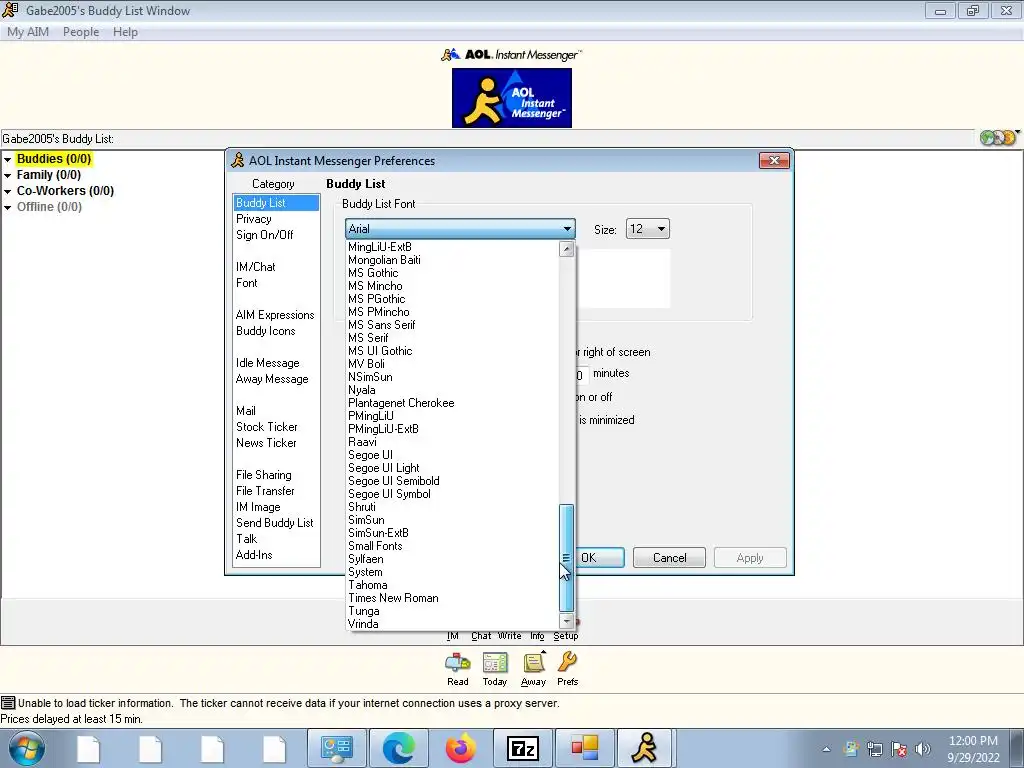Click the font list scroll down arrow
Image resolution: width=1024 pixels, height=768 pixels.
[x=567, y=622]
